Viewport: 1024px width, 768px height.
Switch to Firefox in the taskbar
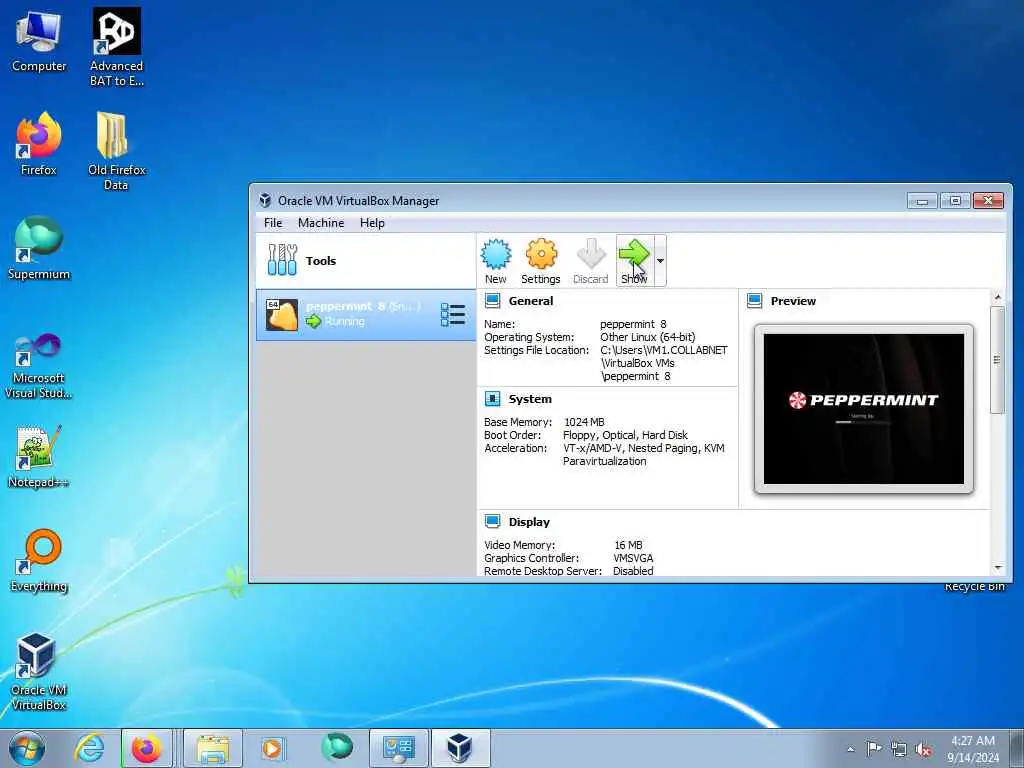click(x=146, y=748)
